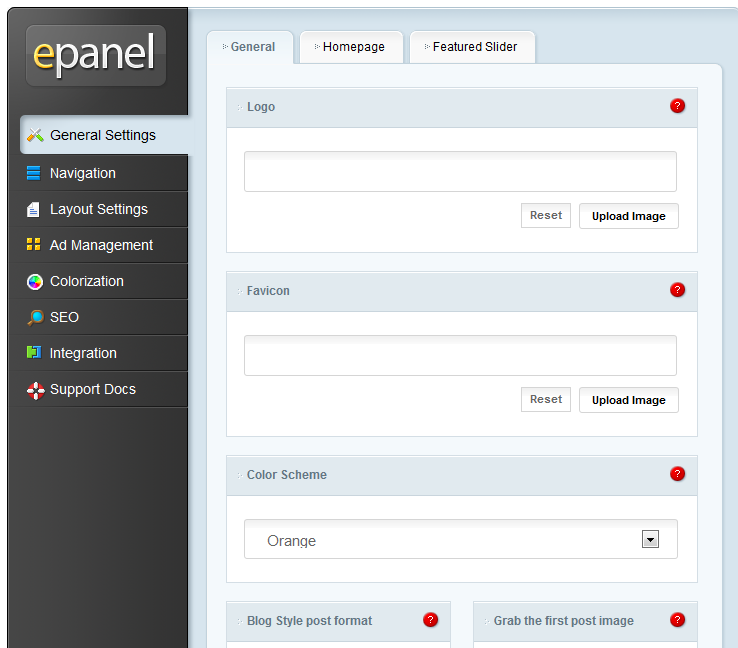The width and height of the screenshot is (738, 648).
Task: Click the epanel logo
Action: (x=96, y=56)
